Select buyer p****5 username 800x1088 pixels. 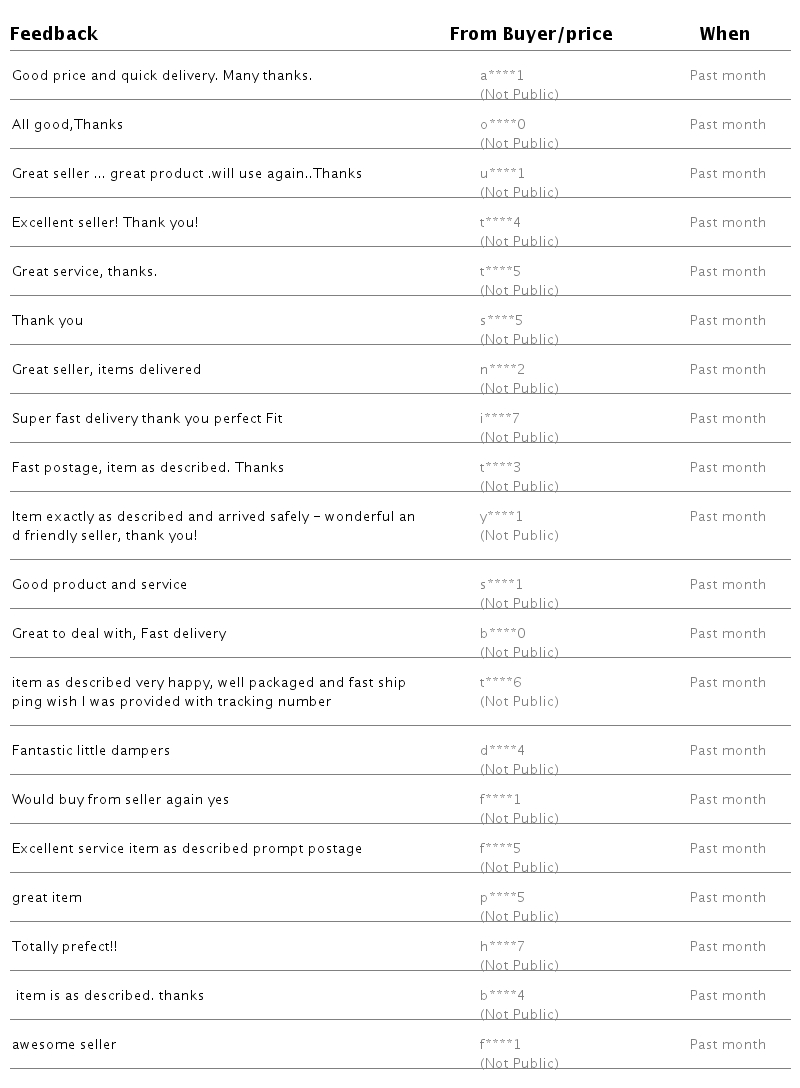click(x=502, y=898)
